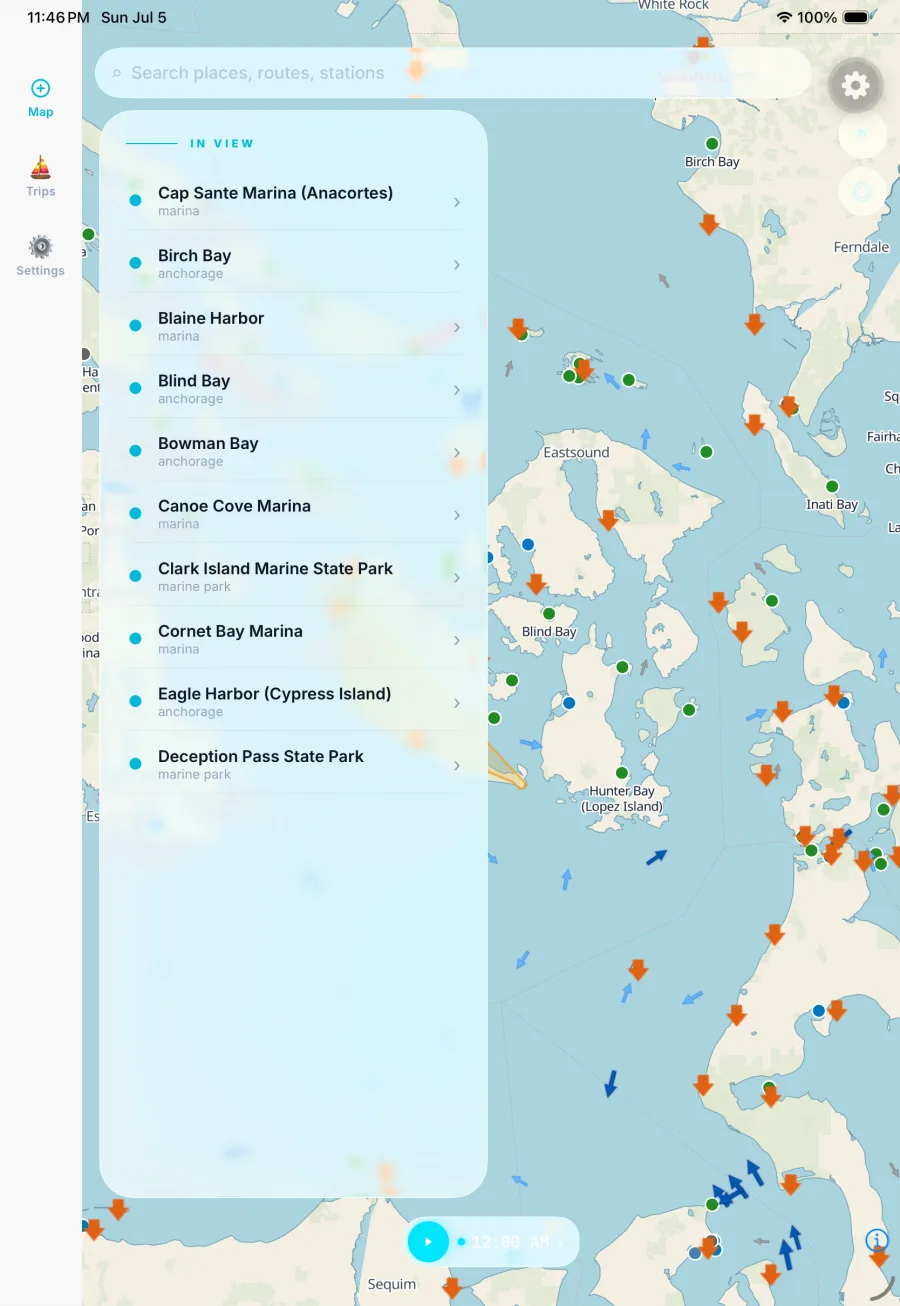This screenshot has height=1306, width=900.
Task: Select Blind Bay anchorage list entry
Action: coord(294,388)
